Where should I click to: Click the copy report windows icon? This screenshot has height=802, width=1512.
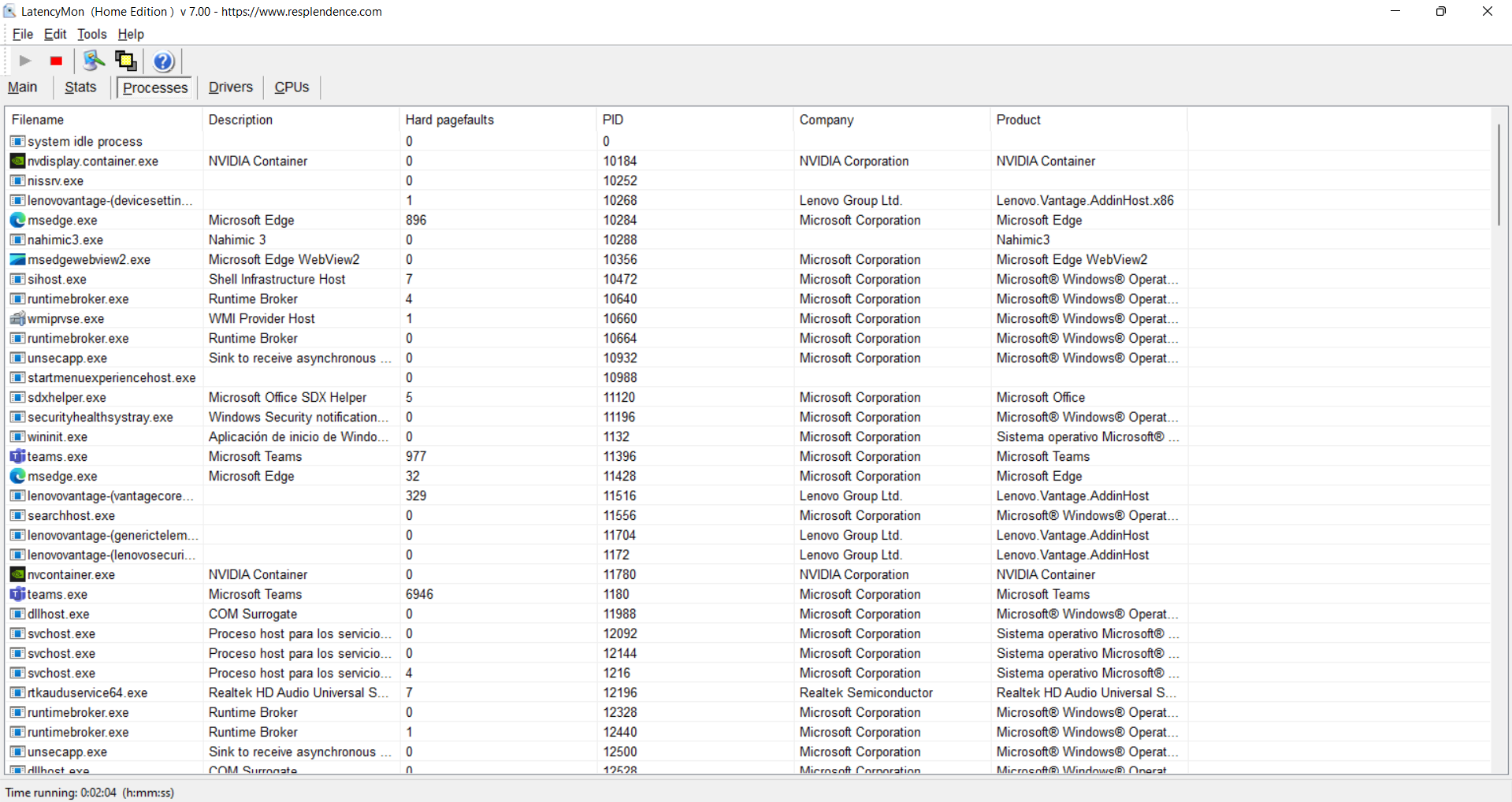coord(126,61)
